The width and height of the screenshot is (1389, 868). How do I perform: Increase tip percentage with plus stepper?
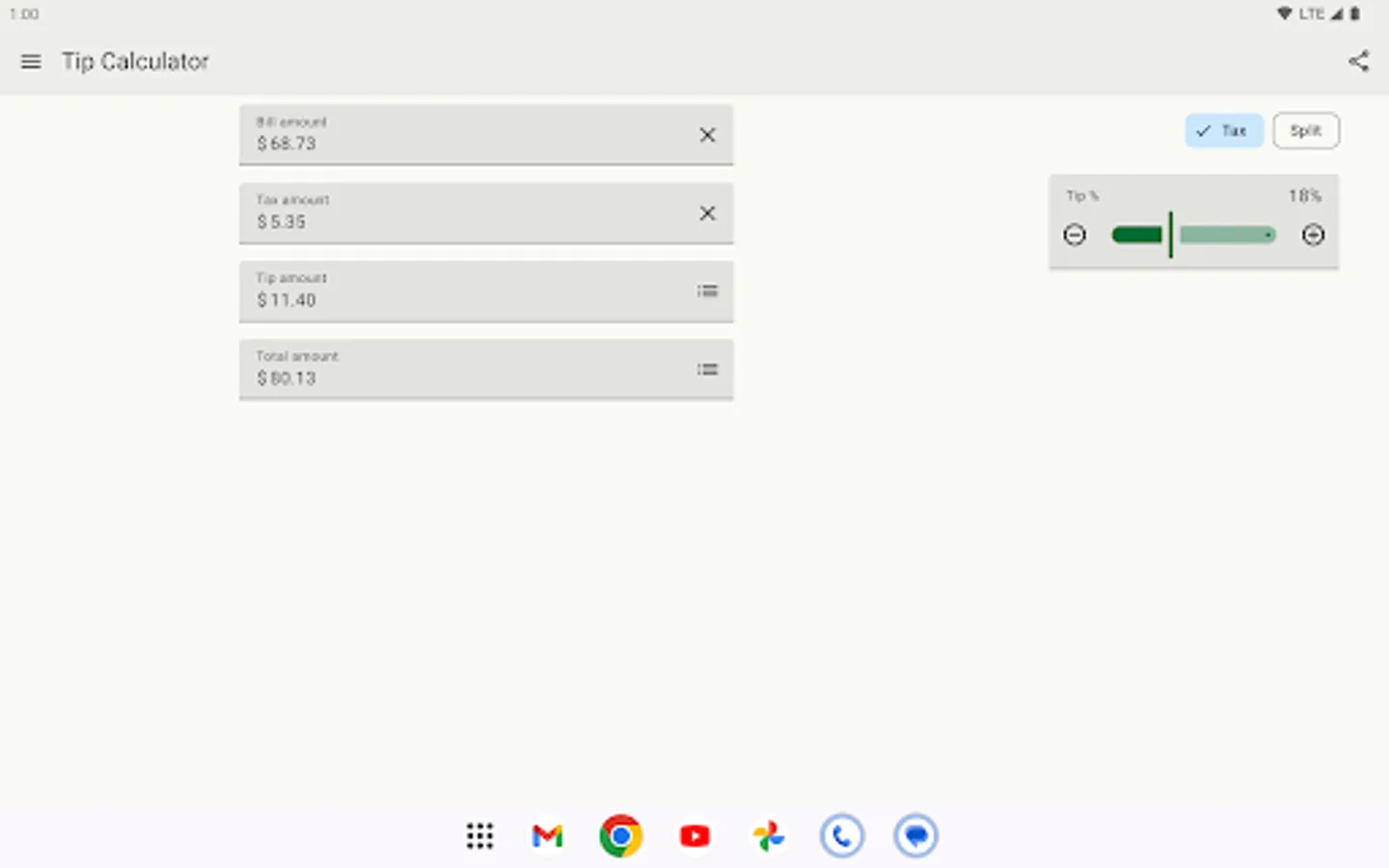(x=1313, y=234)
